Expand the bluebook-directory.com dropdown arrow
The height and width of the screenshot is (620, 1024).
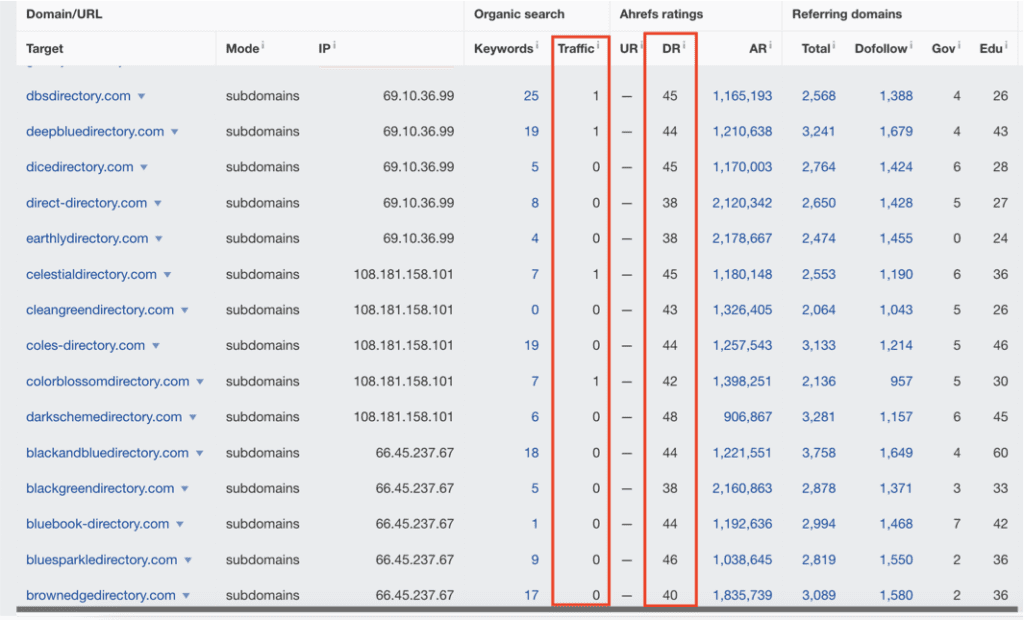coord(180,525)
